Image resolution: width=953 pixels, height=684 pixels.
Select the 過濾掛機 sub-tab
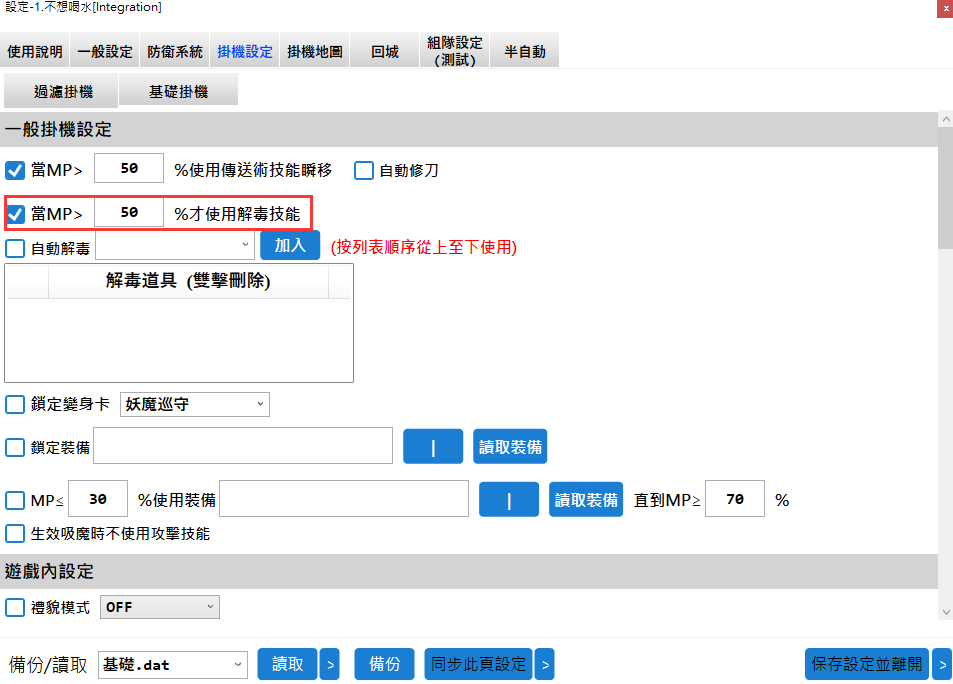pos(61,91)
